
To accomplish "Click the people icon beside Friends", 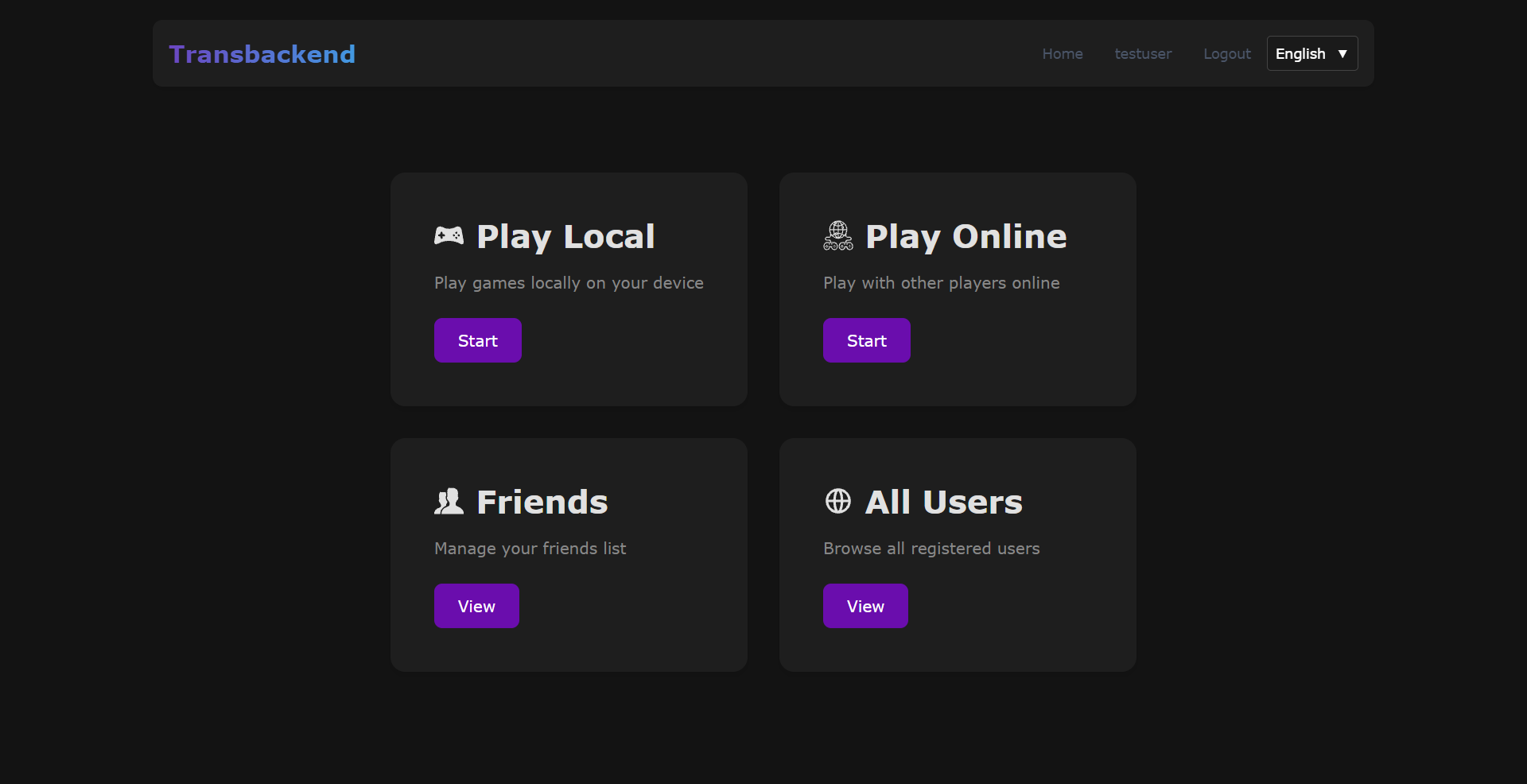I will tap(449, 501).
